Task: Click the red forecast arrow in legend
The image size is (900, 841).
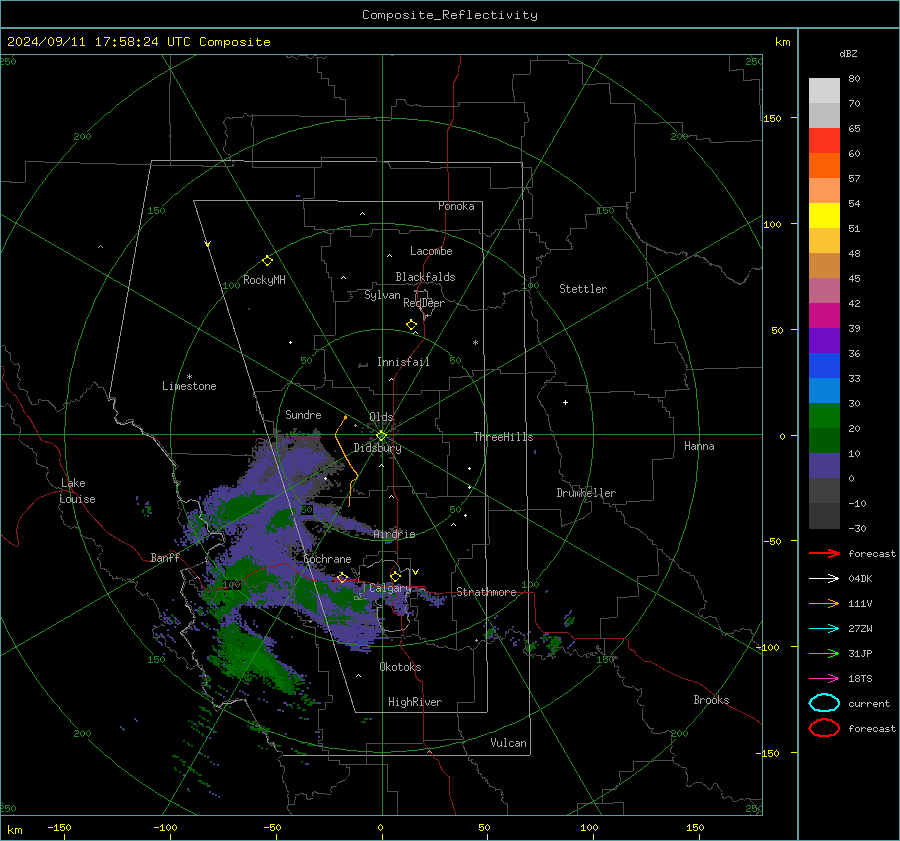Action: 824,553
